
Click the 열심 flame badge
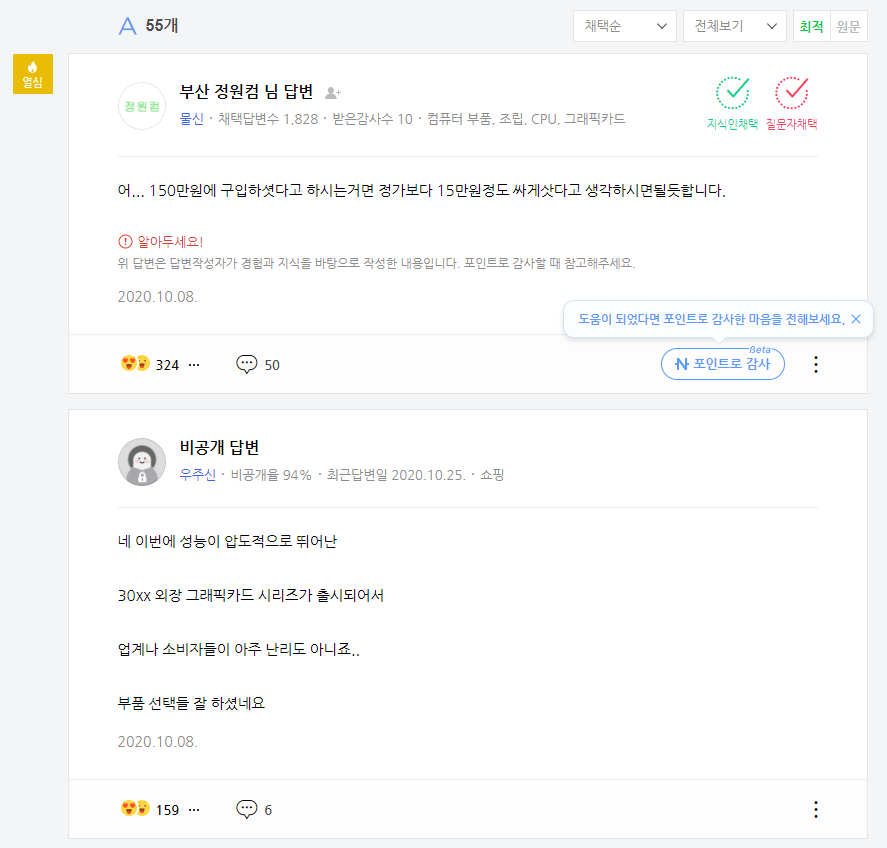pyautogui.click(x=33, y=74)
